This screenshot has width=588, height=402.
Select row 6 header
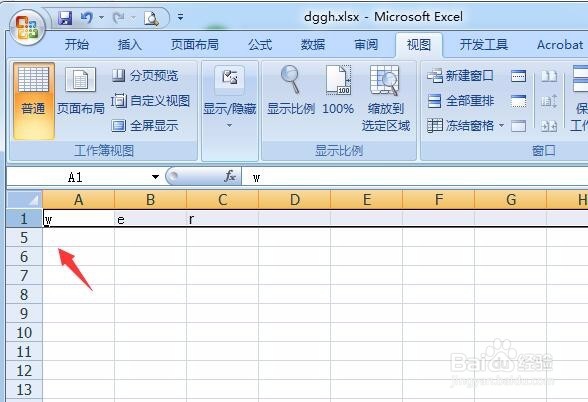click(x=24, y=256)
